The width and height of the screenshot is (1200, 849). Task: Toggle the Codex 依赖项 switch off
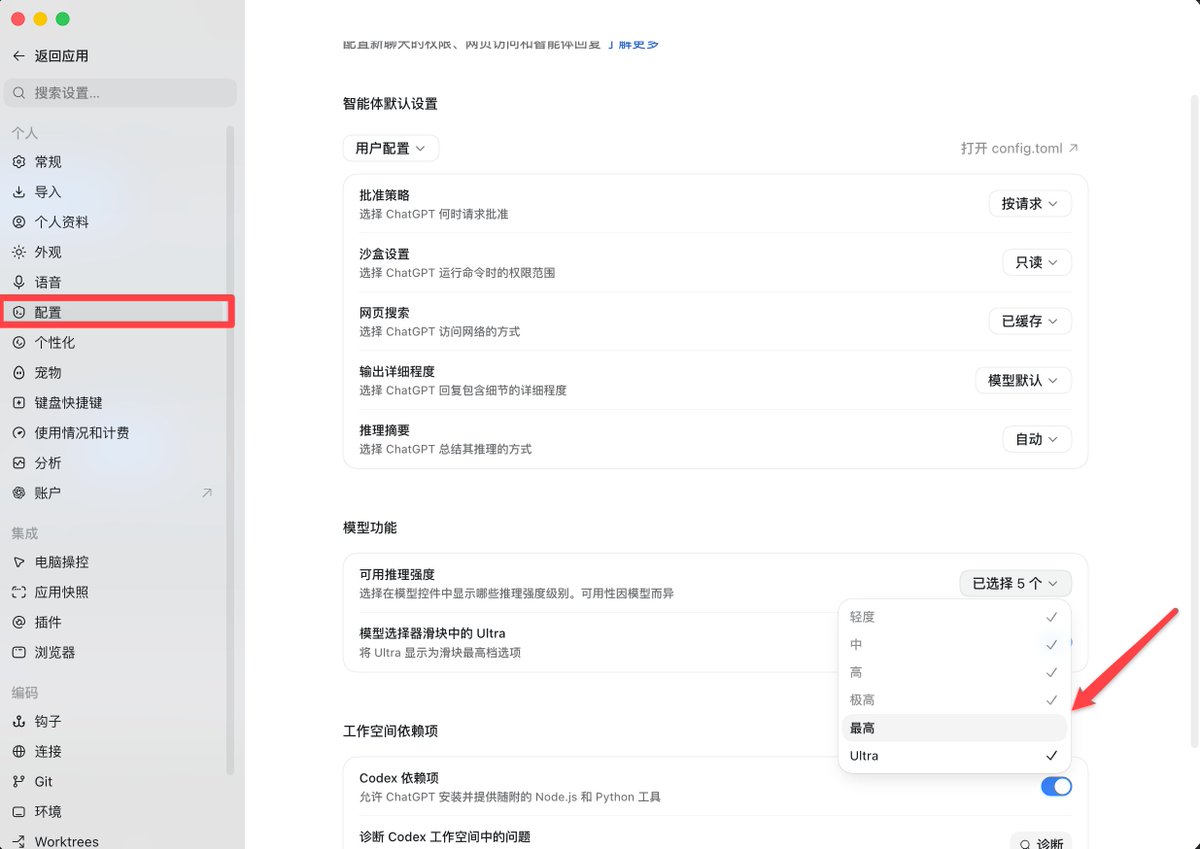1056,786
